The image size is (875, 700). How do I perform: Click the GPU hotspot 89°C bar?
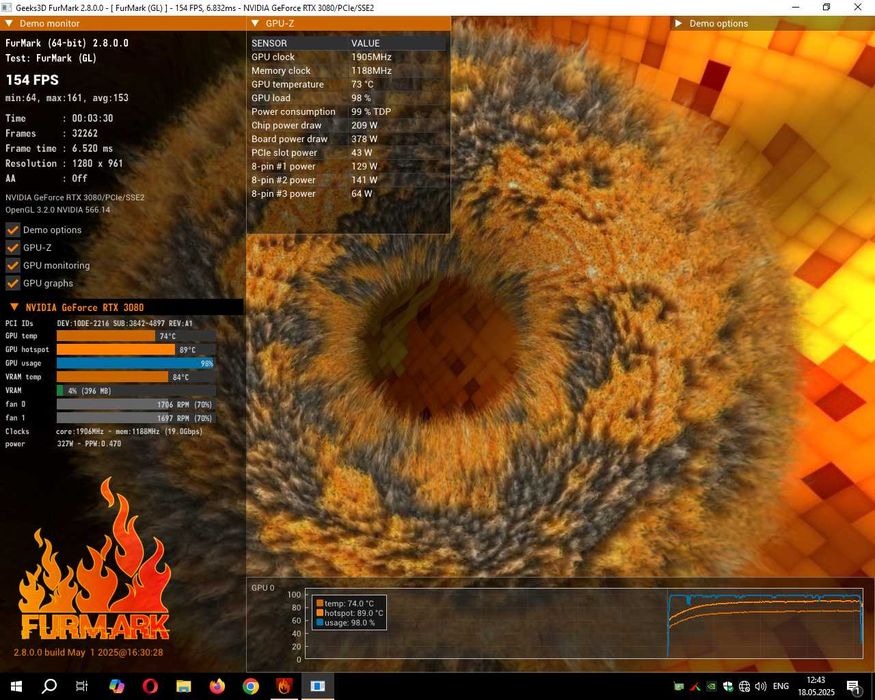[x=136, y=349]
